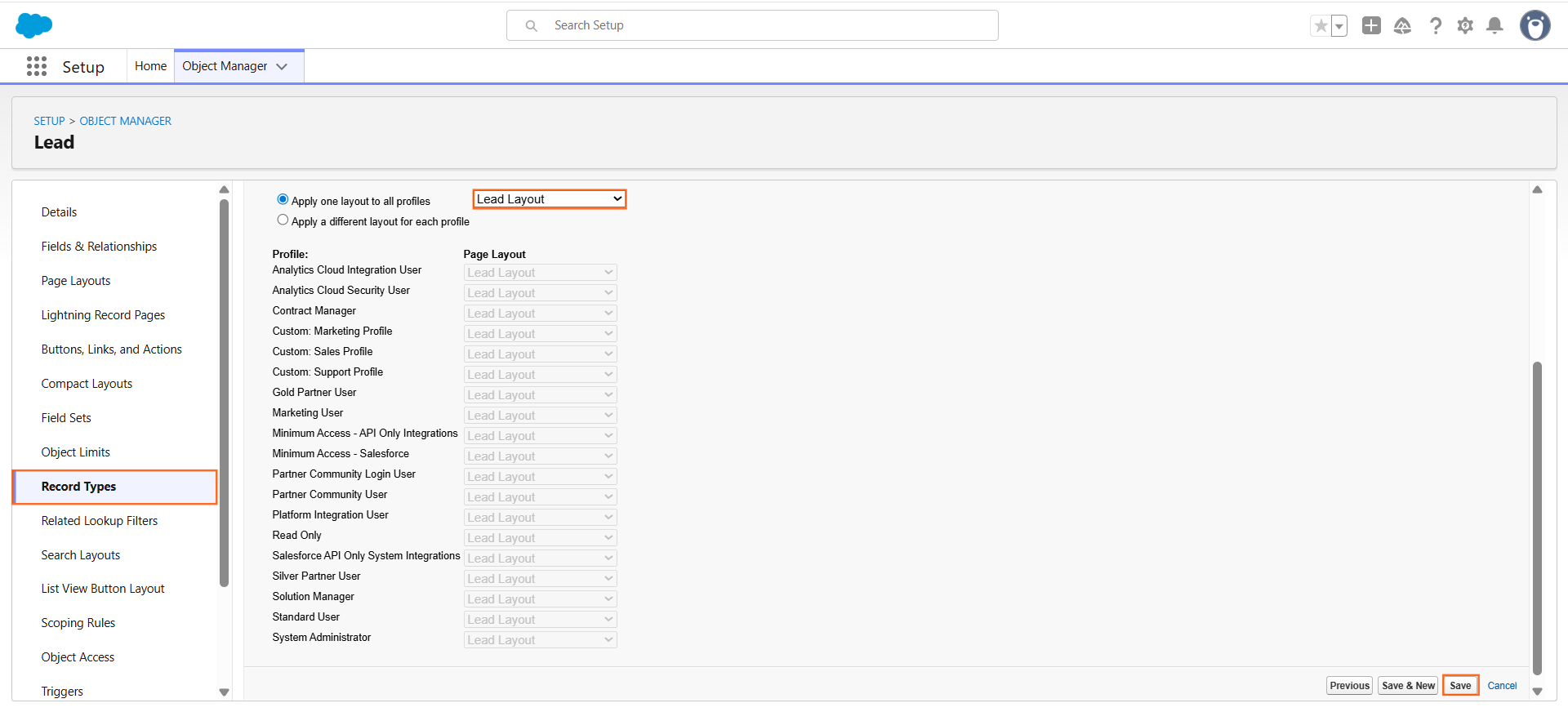Open Triggers in the sidebar

coord(62,692)
